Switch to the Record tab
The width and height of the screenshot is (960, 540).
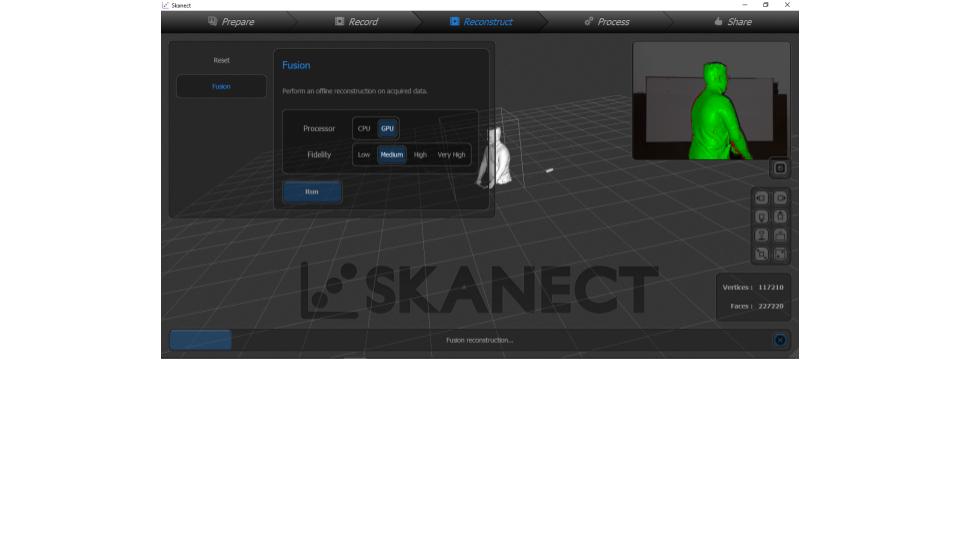pos(356,22)
